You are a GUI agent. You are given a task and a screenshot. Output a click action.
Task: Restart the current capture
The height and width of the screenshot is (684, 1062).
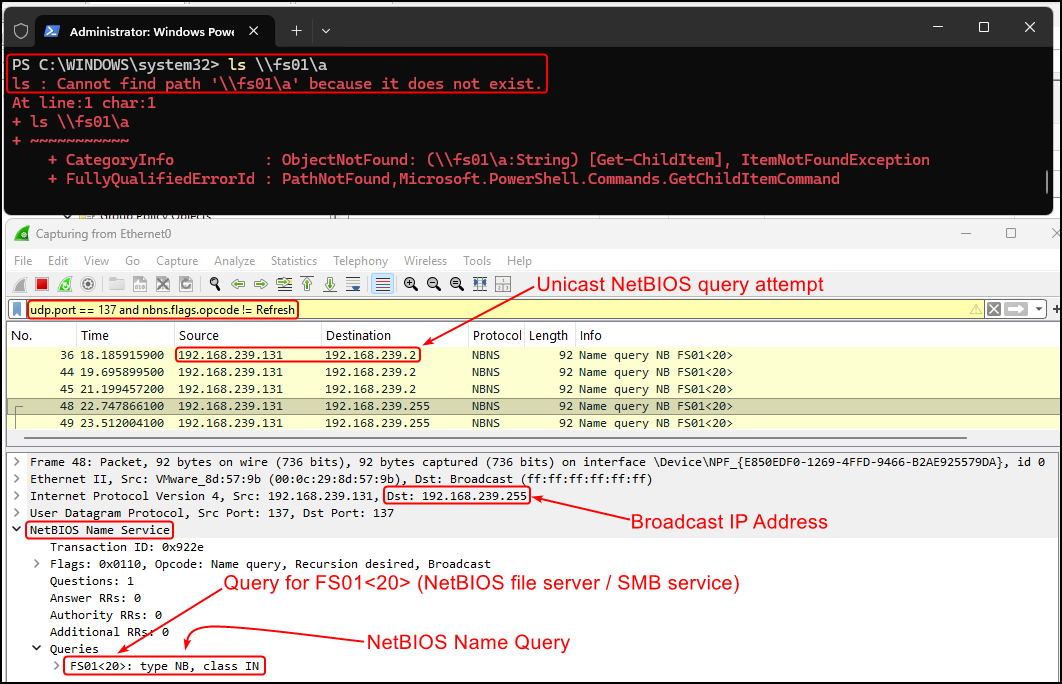(65, 284)
